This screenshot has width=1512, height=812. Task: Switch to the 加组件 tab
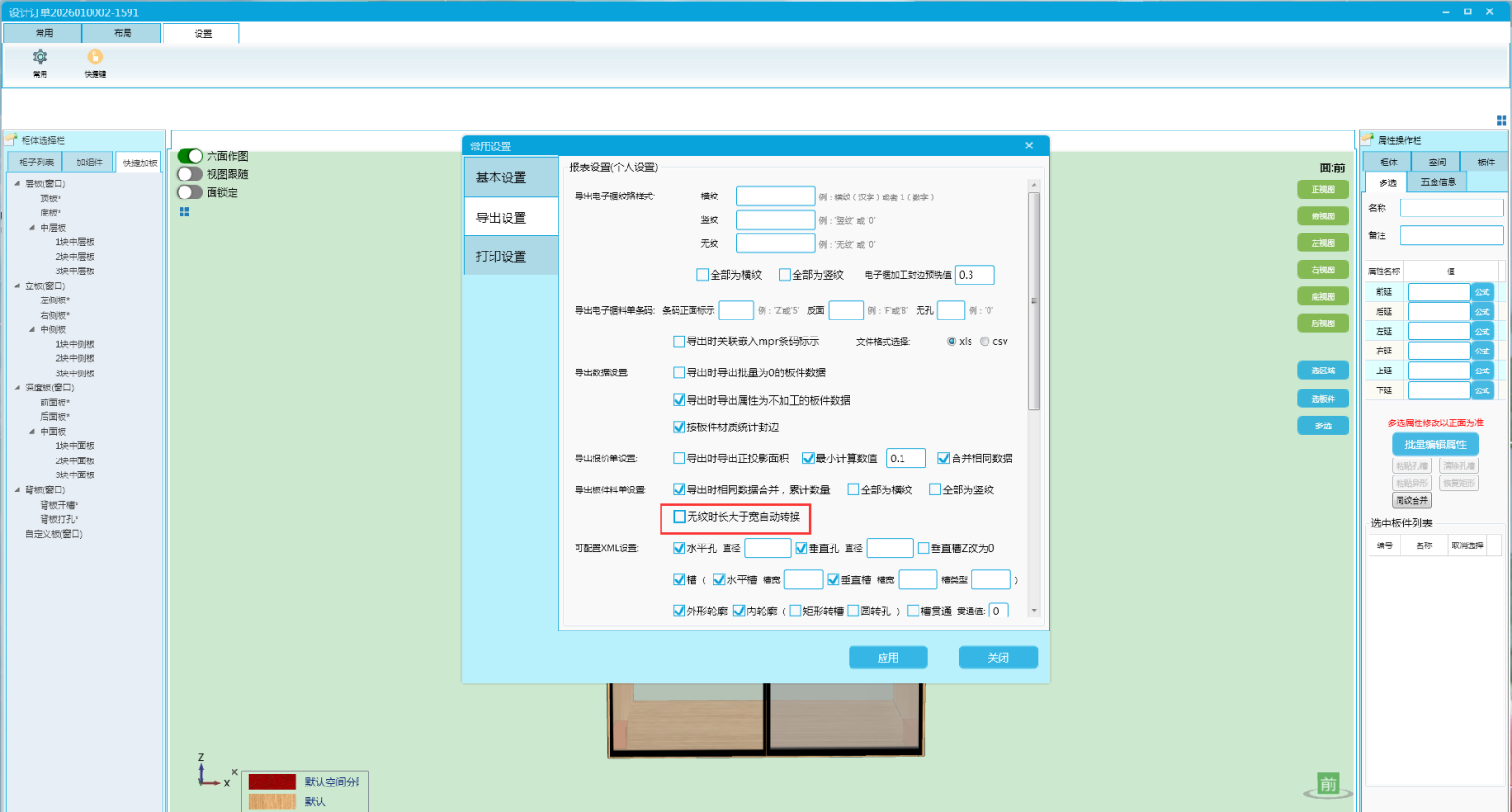[90, 163]
